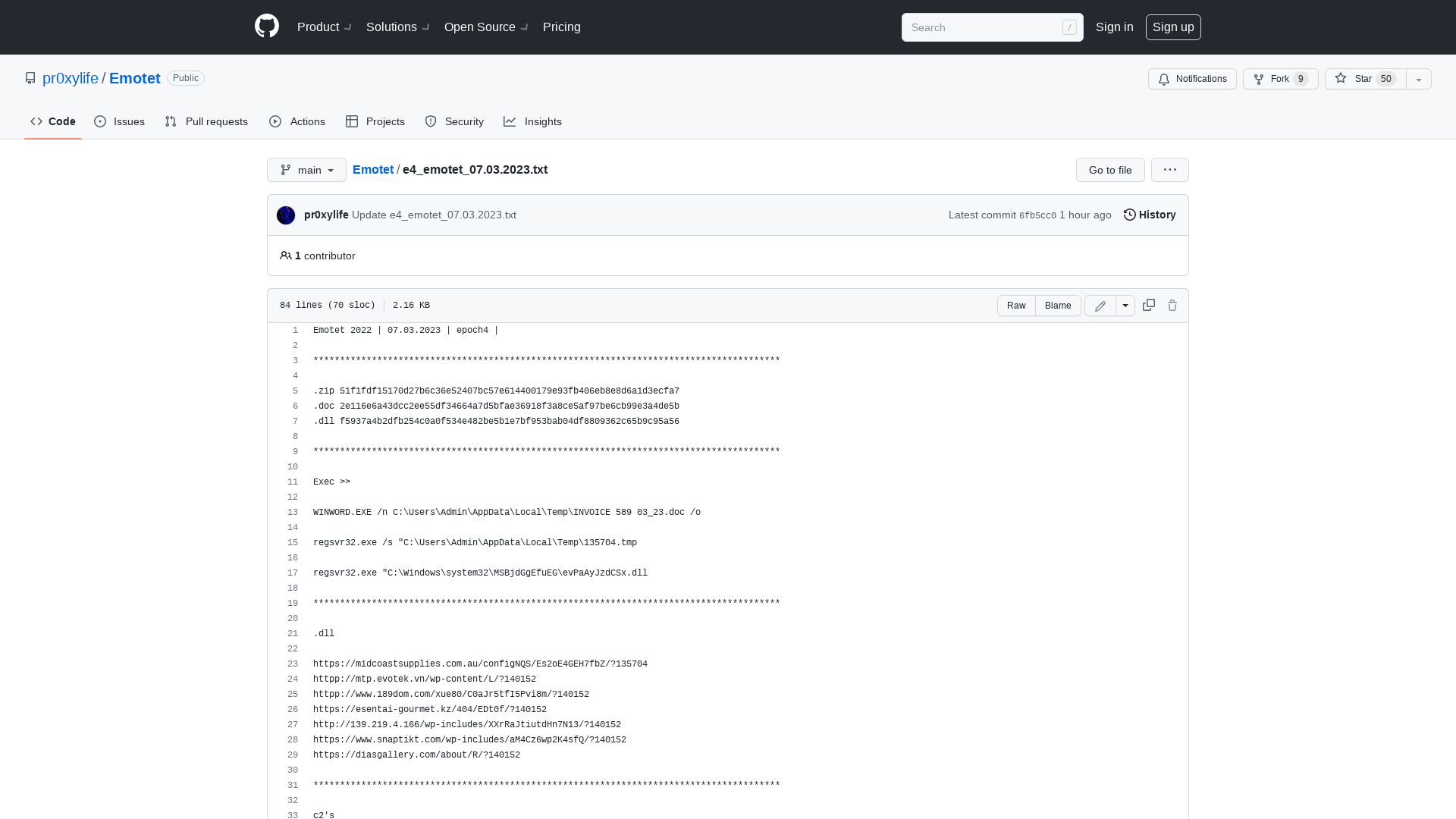Click the regsvr32.exe /s command line

[475, 543]
